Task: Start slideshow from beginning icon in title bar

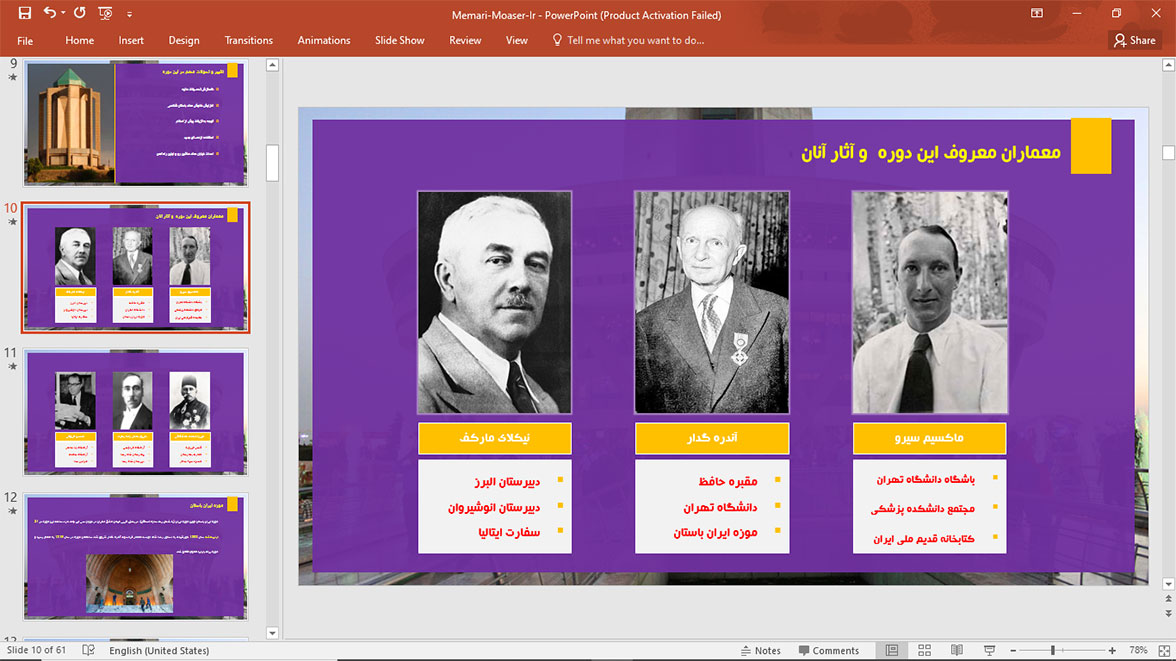Action: click(106, 14)
